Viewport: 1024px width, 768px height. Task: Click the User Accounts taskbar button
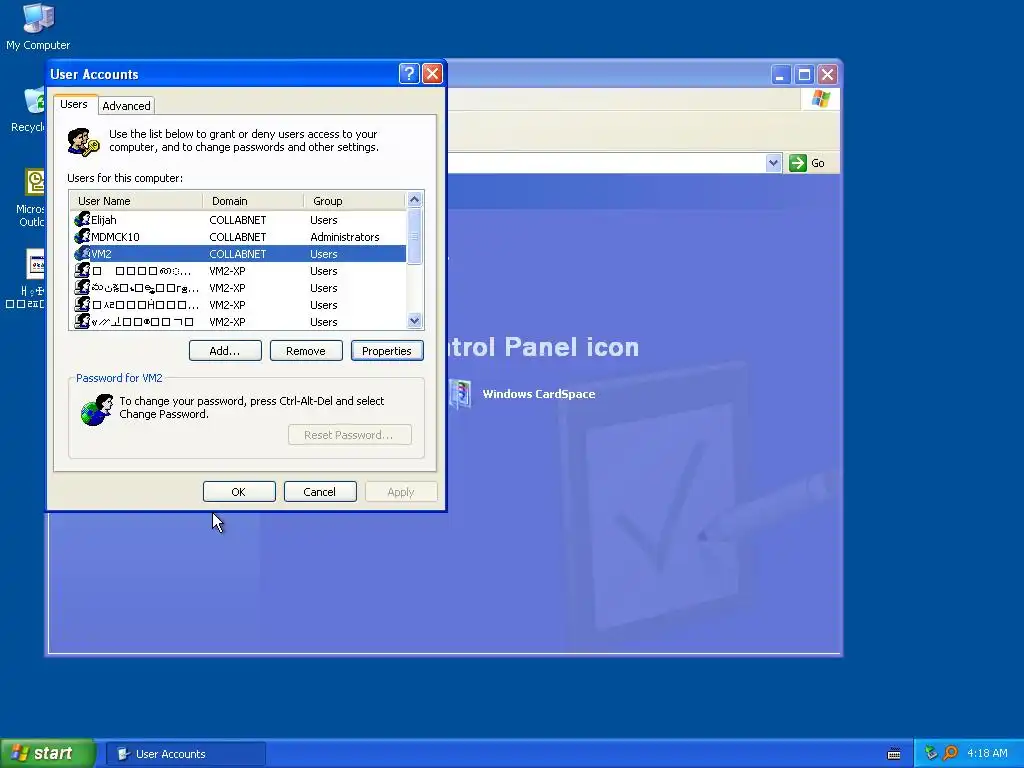pyautogui.click(x=186, y=754)
